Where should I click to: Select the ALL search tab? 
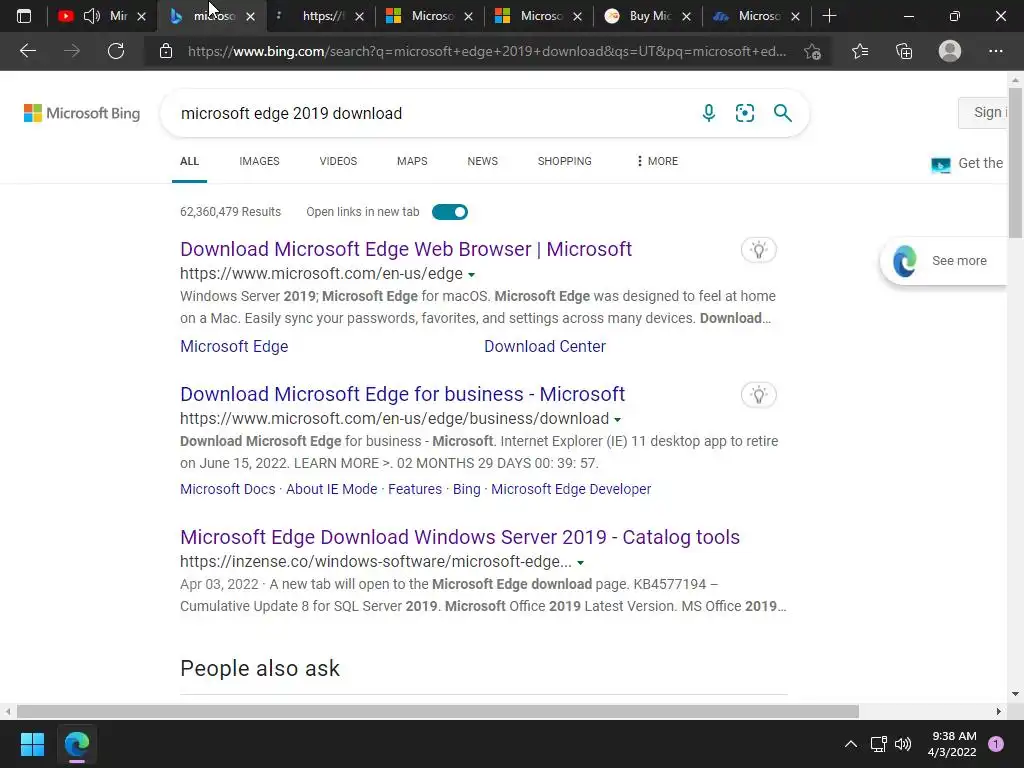click(189, 161)
